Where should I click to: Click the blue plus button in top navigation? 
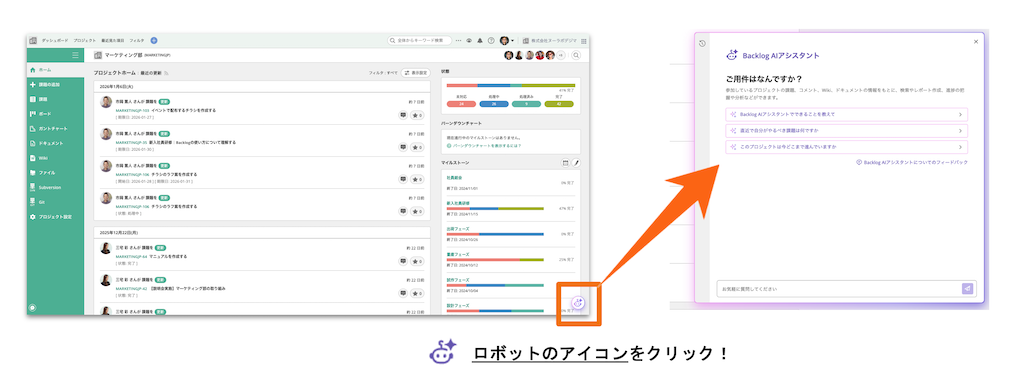(x=153, y=40)
